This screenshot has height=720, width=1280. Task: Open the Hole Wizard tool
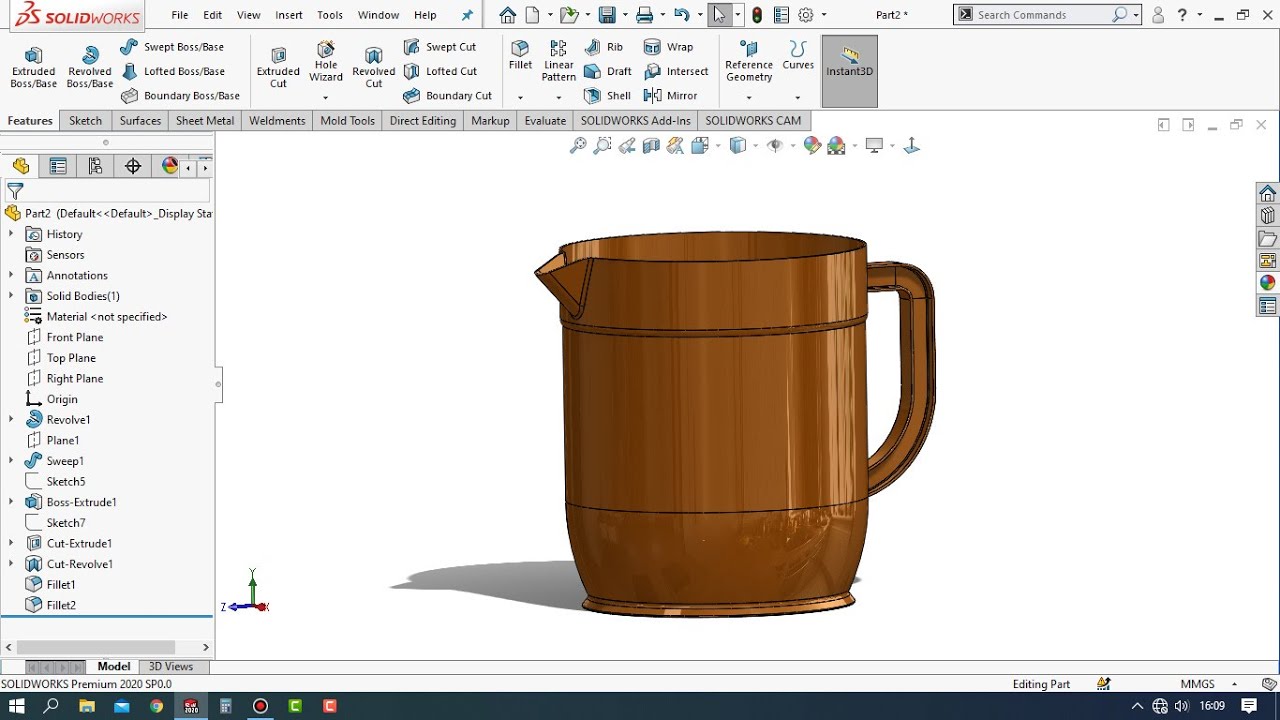(326, 61)
